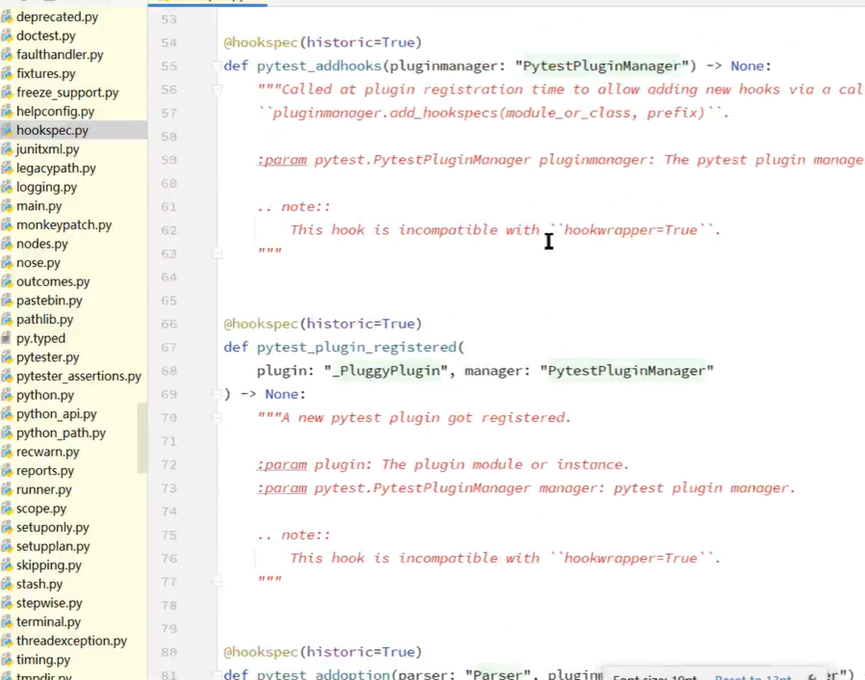Open python_api.py in the tree
The image size is (865, 680).
(x=56, y=414)
